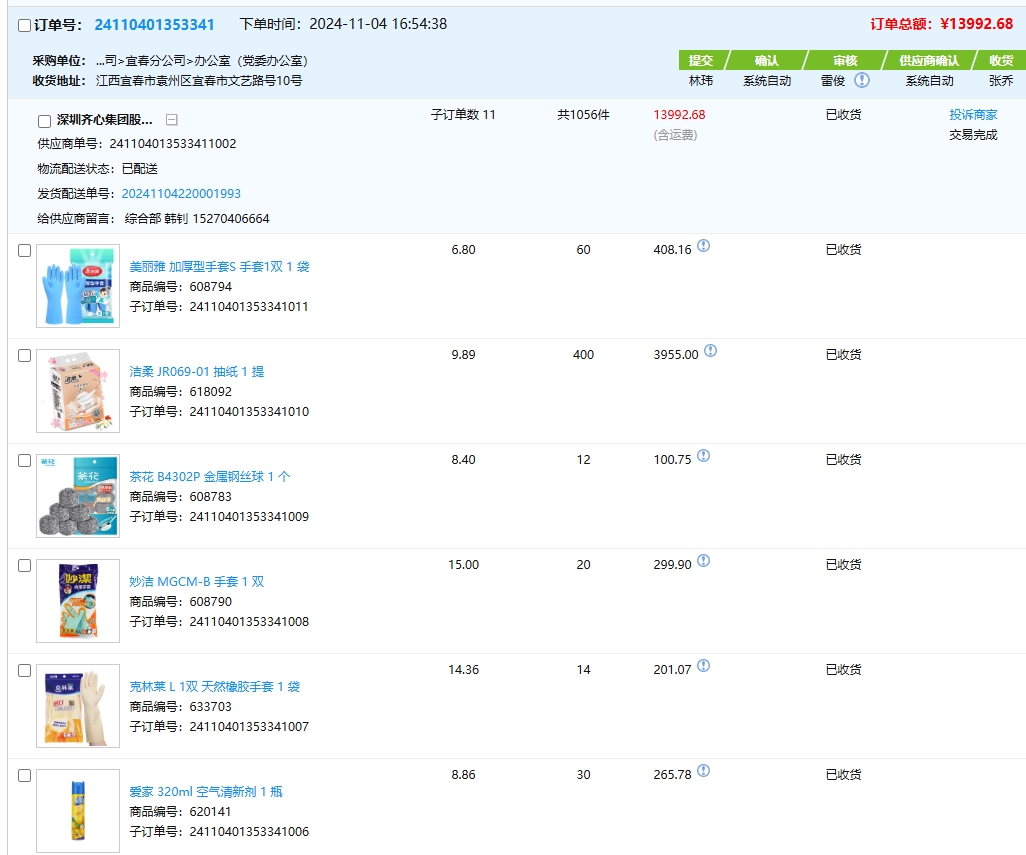Click sub-order number 24110401353341007

249,727
